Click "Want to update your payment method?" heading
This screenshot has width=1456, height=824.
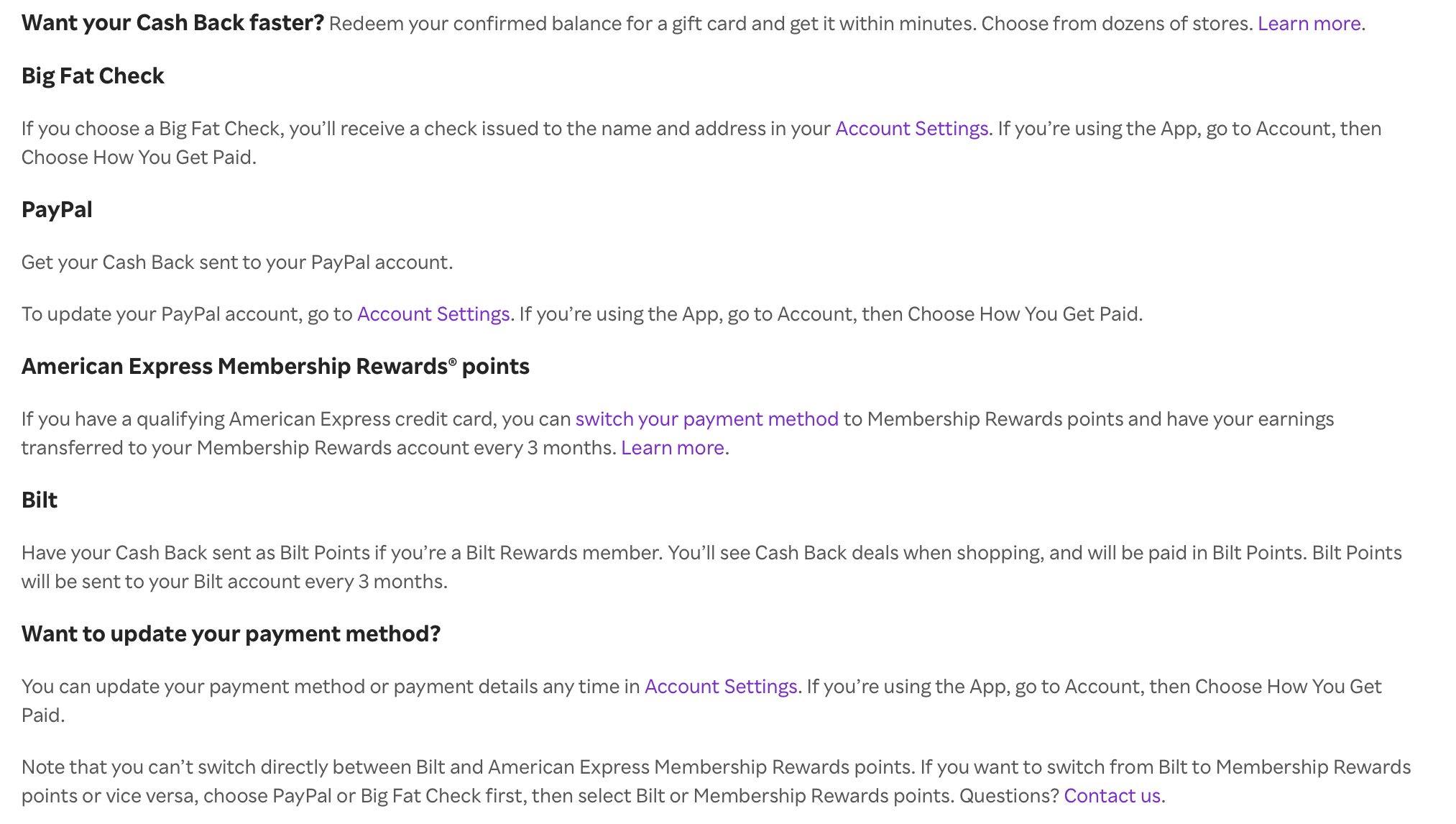tap(231, 634)
